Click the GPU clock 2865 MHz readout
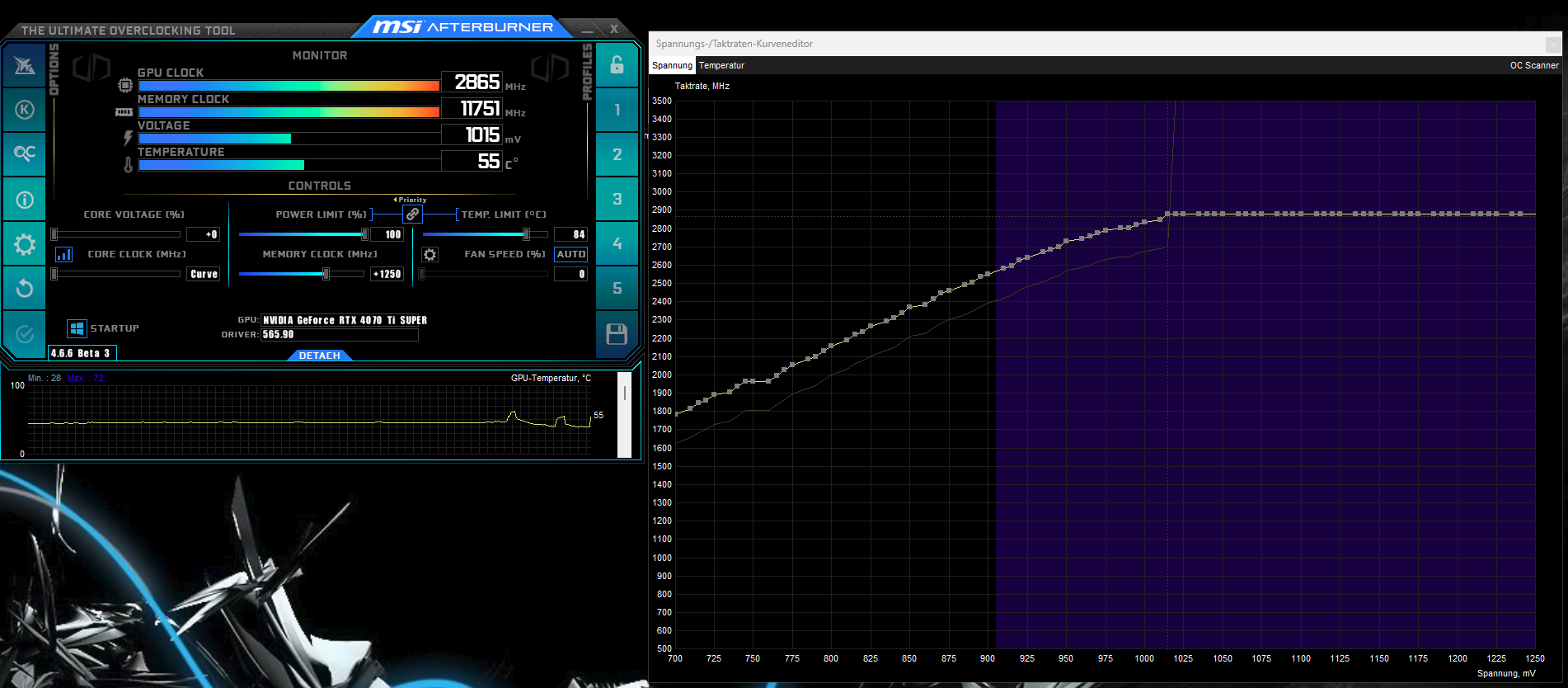1568x688 pixels. 472,82
